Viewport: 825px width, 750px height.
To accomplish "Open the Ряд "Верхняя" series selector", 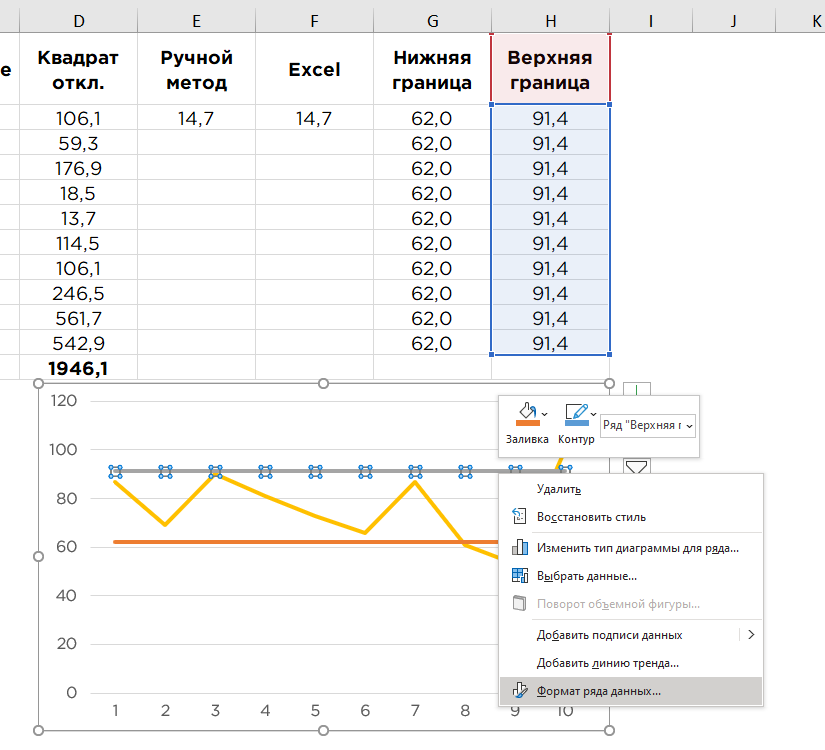I will pos(648,425).
